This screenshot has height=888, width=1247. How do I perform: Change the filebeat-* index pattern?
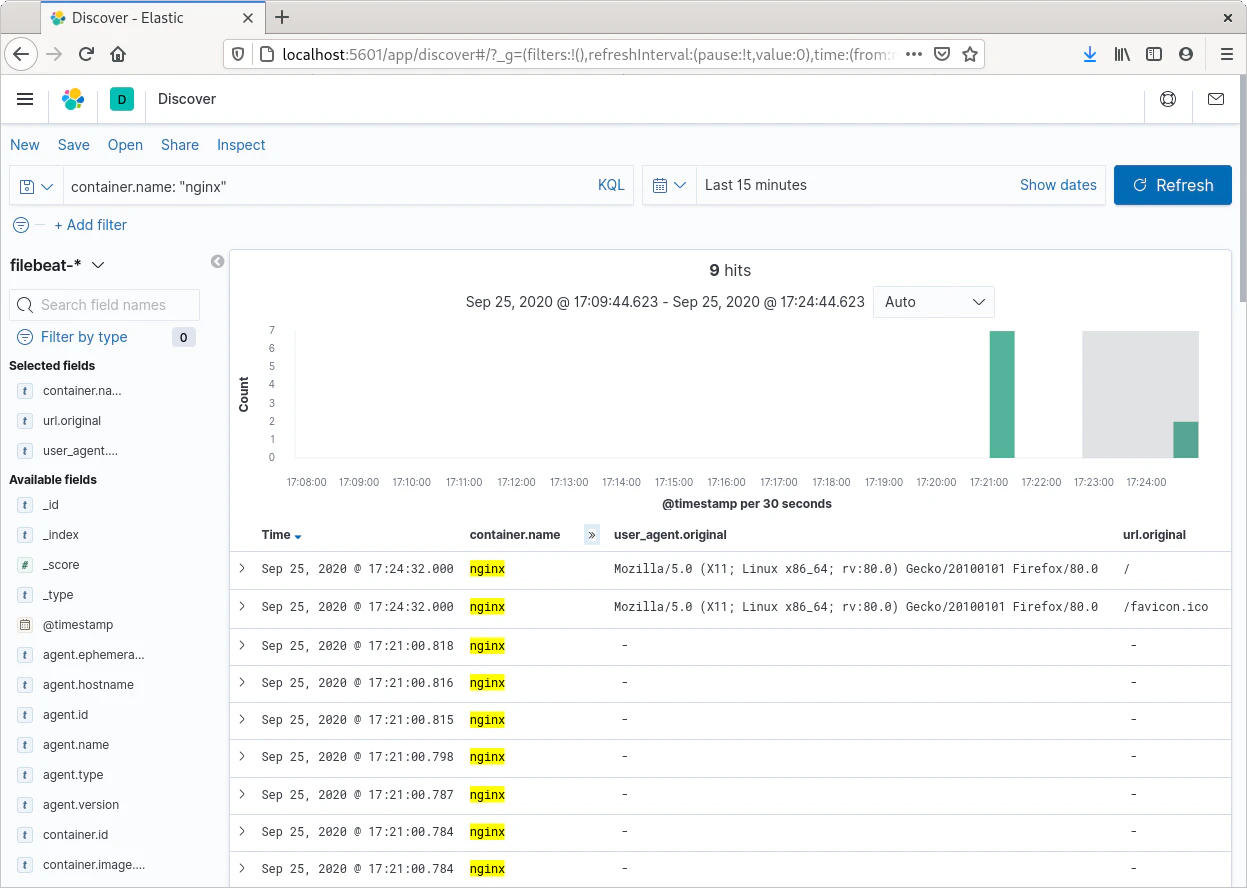[58, 265]
